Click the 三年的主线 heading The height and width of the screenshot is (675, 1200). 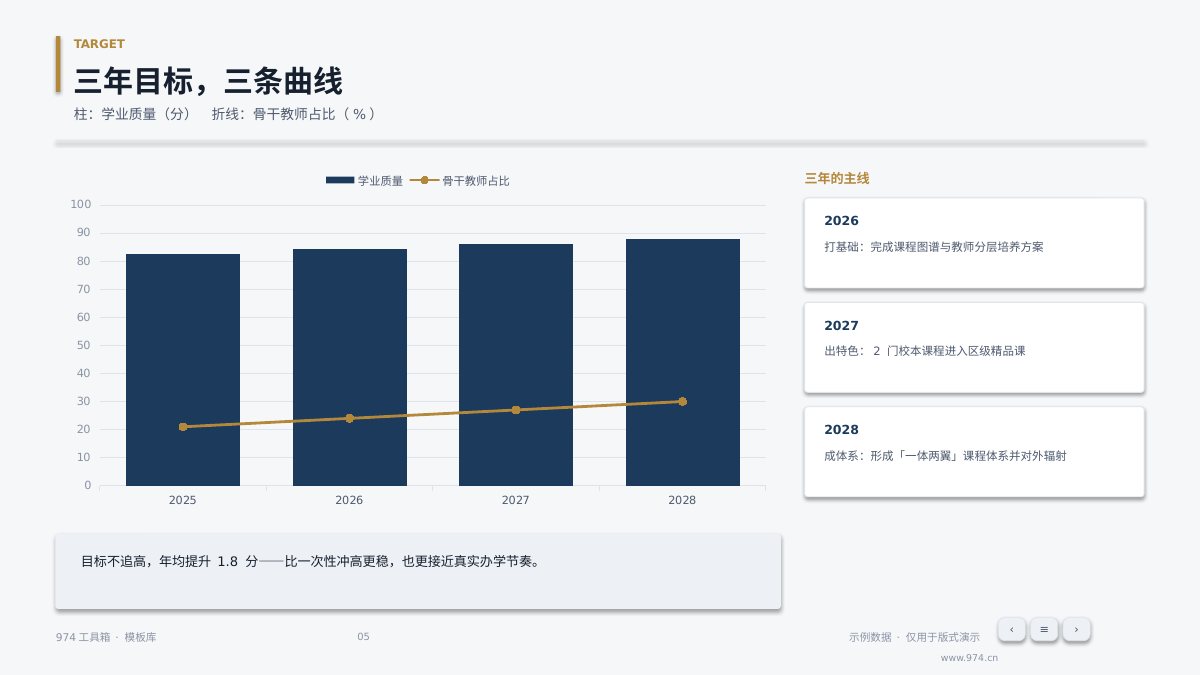837,179
